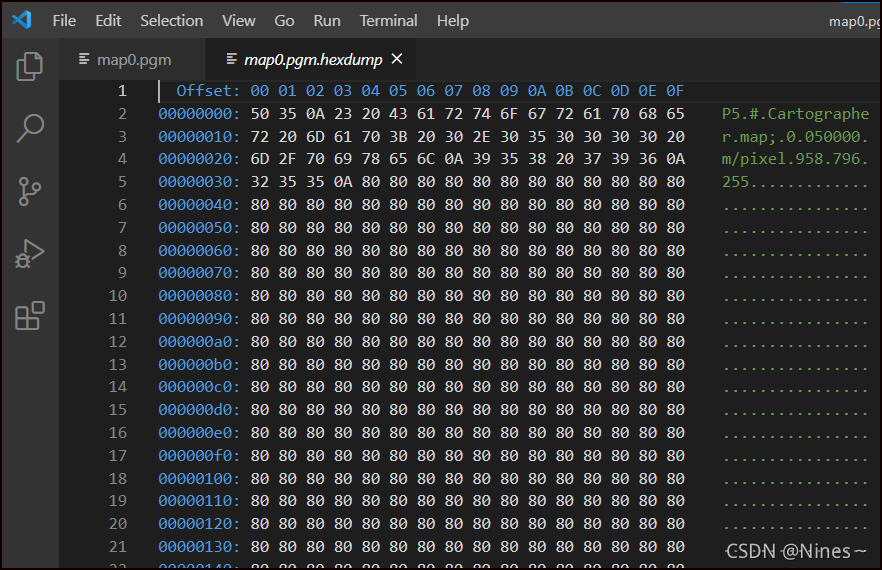This screenshot has width=882, height=570.
Task: Open the Terminal menu
Action: (x=389, y=21)
